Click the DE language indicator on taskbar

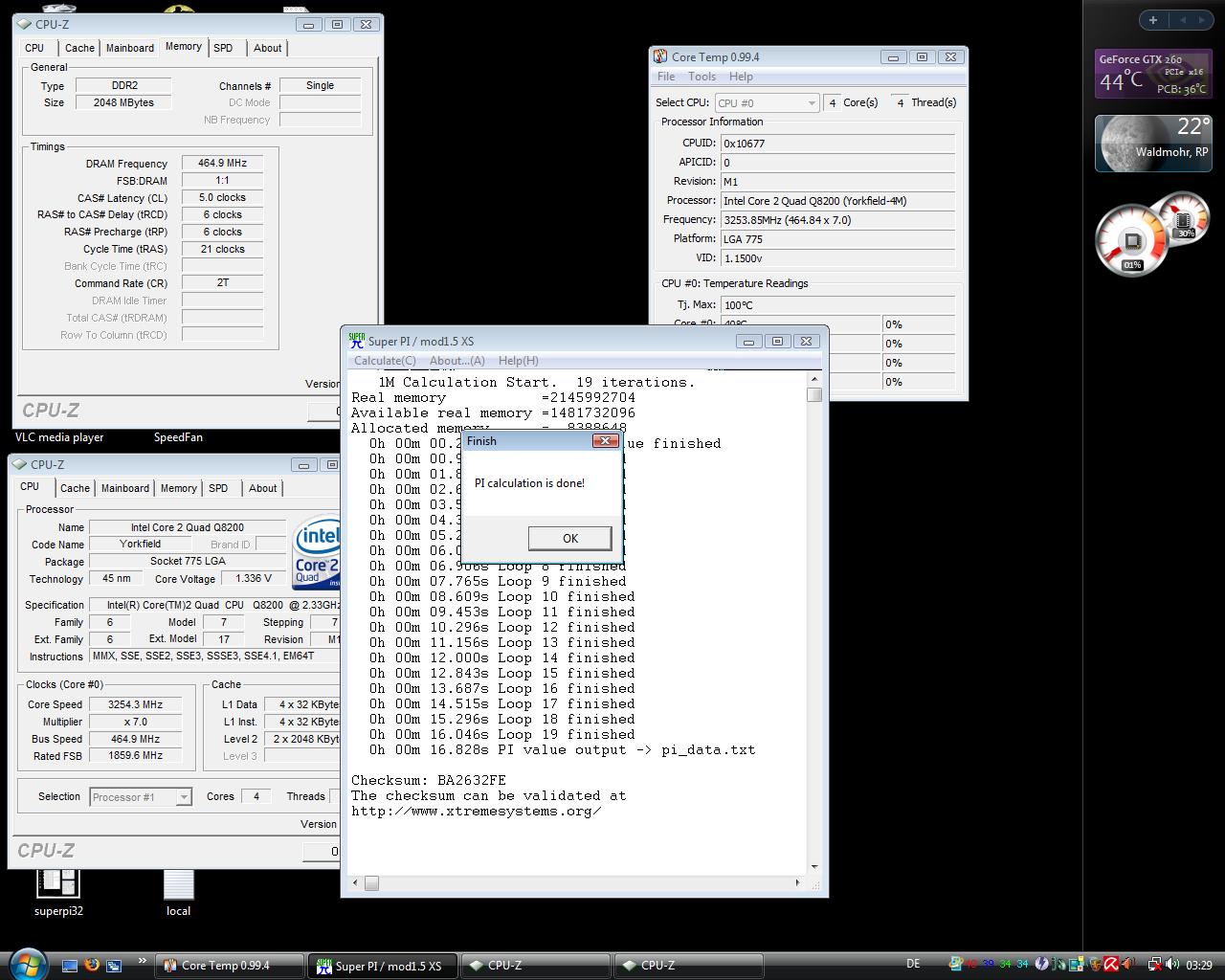913,964
